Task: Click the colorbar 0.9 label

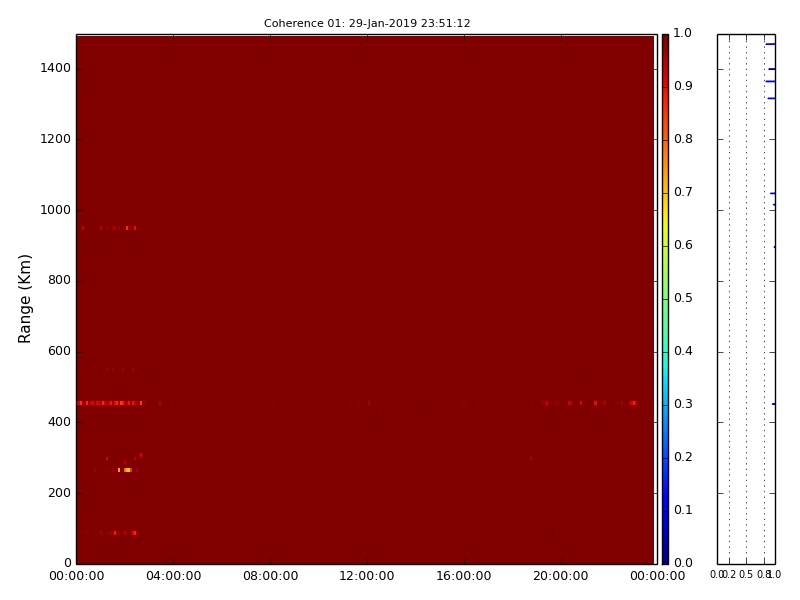Action: (x=683, y=86)
